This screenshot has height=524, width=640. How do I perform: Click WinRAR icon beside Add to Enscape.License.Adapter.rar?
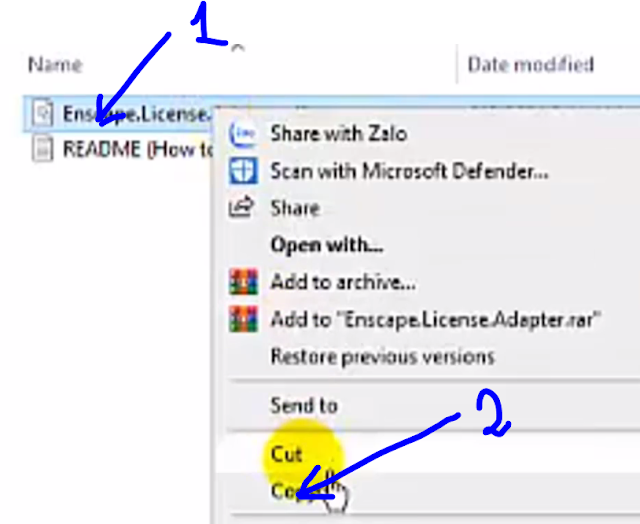pos(243,319)
